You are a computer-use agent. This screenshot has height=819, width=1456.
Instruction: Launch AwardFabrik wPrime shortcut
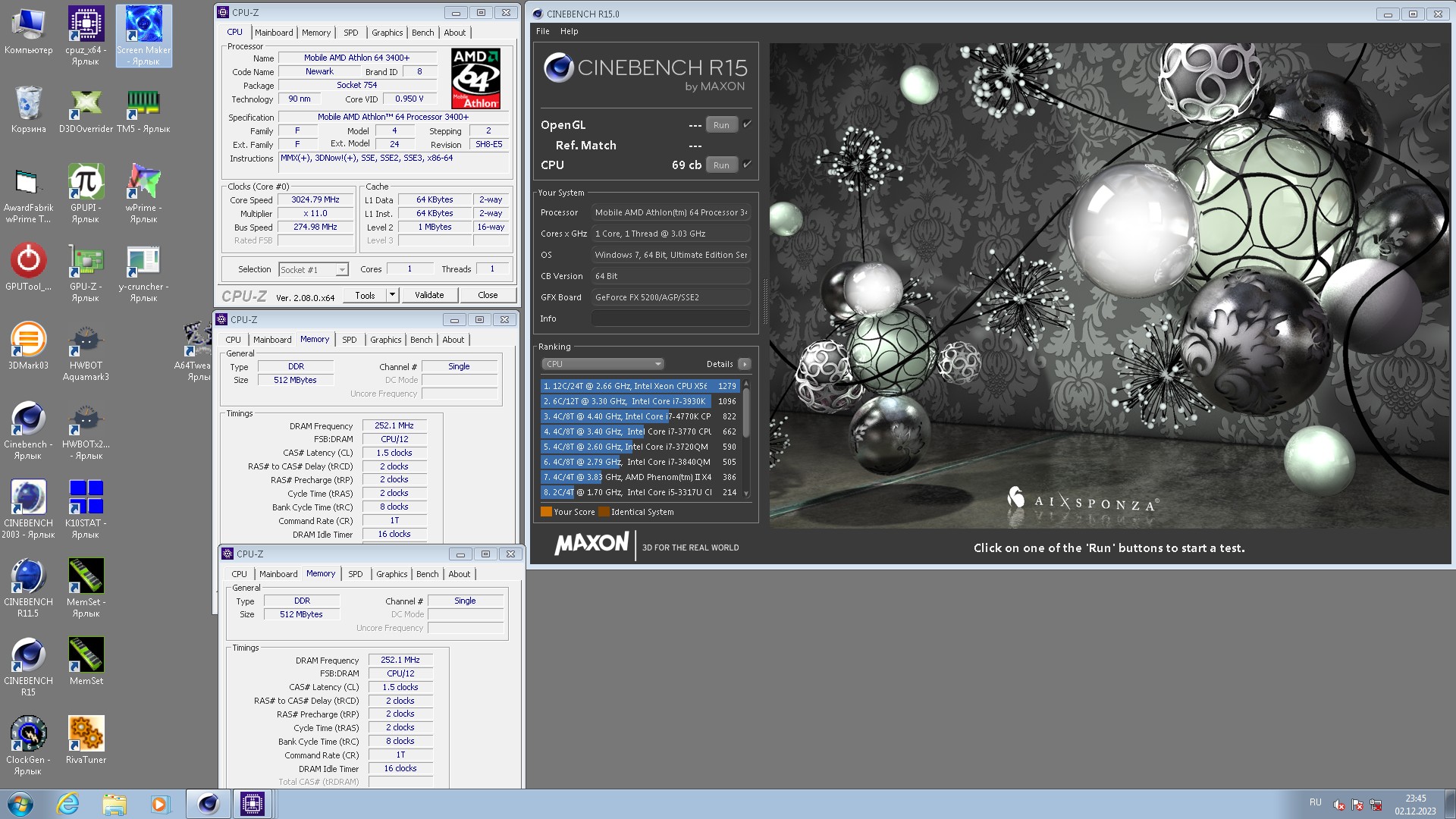(28, 195)
